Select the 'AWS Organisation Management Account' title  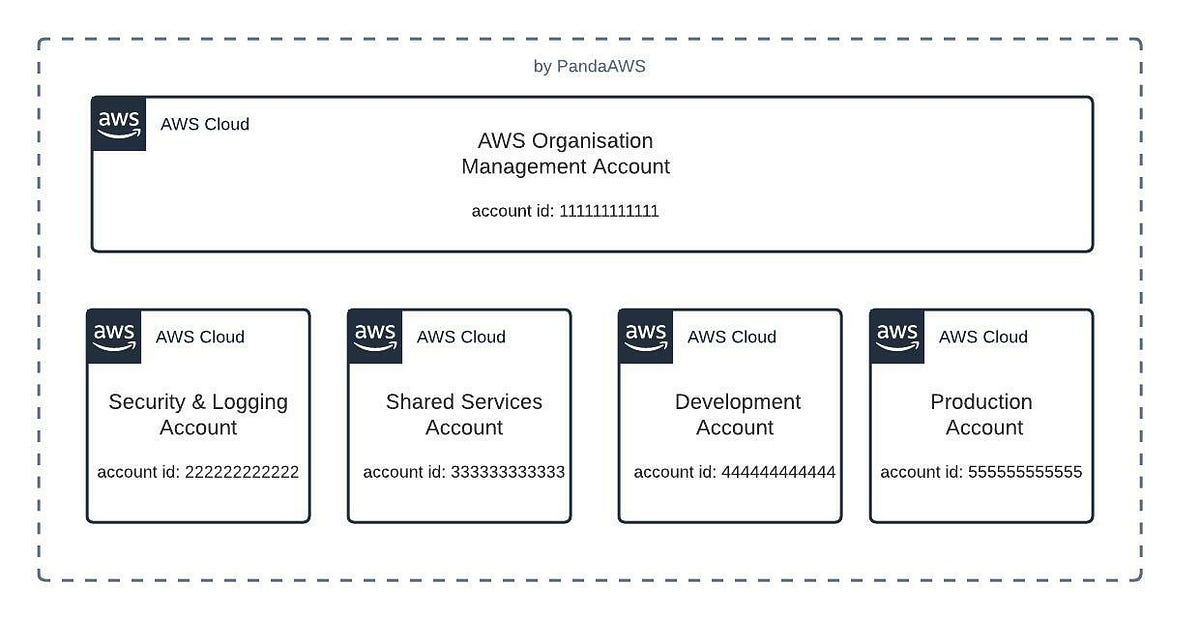tap(566, 154)
